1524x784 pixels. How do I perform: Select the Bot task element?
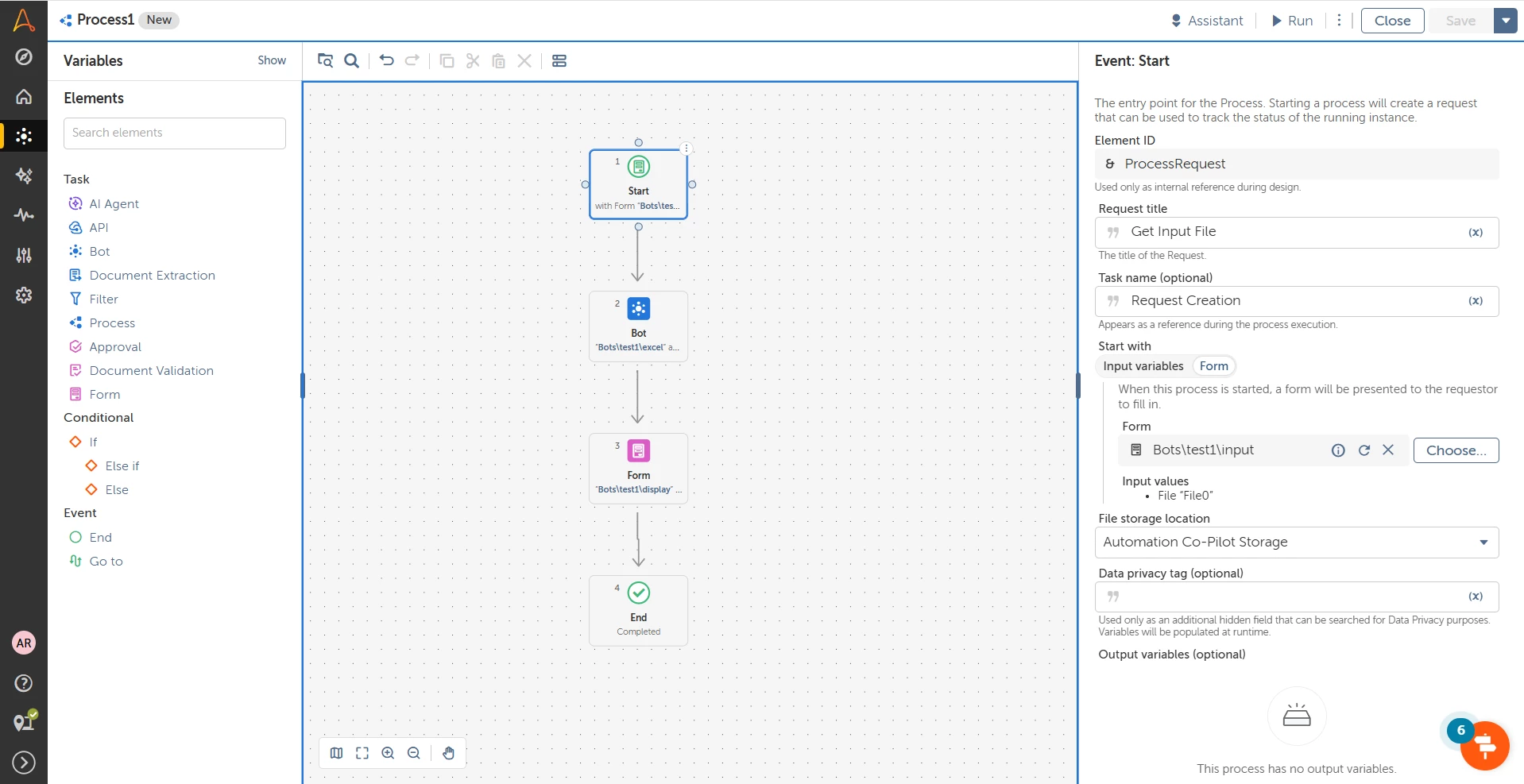pyautogui.click(x=90, y=252)
